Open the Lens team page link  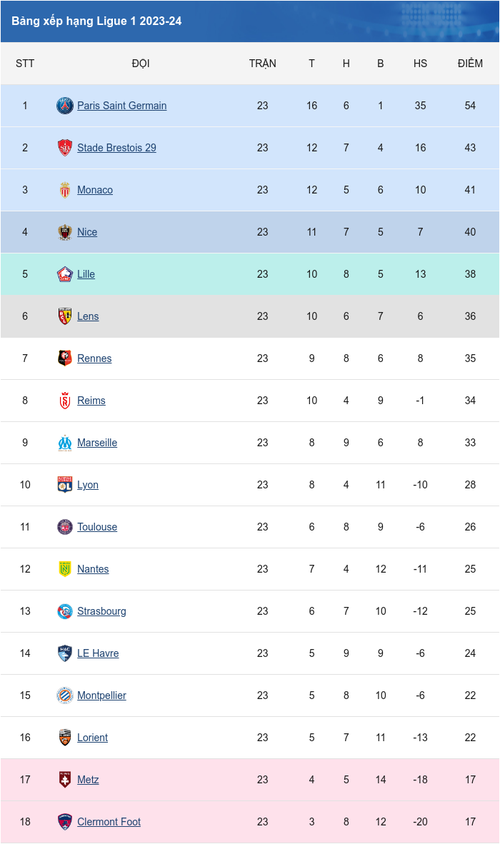click(88, 316)
